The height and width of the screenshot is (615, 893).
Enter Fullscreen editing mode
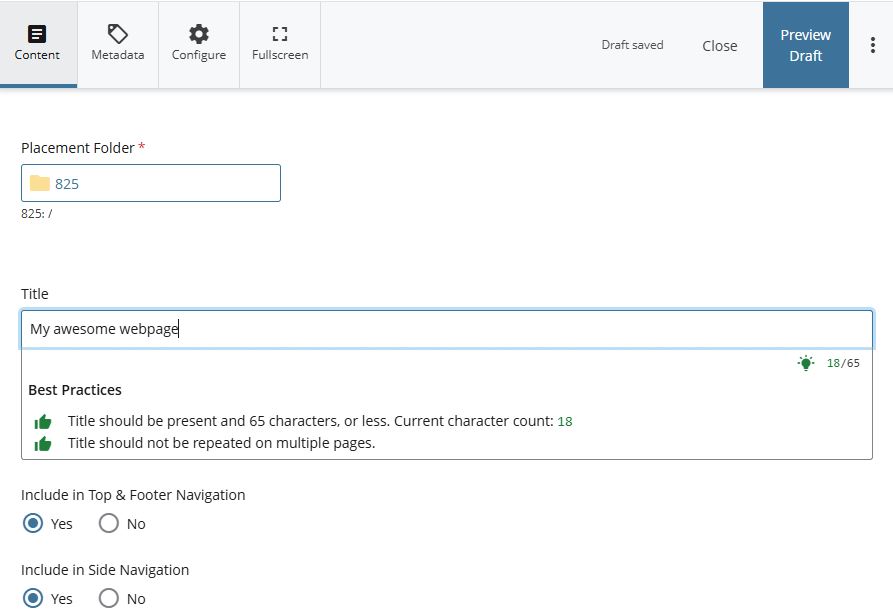280,44
